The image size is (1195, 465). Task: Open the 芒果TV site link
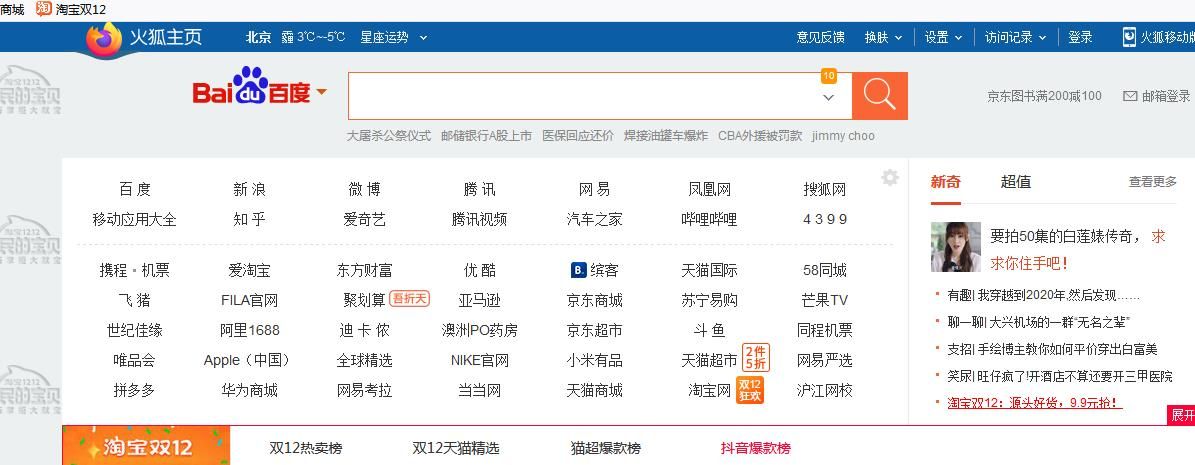click(x=825, y=300)
